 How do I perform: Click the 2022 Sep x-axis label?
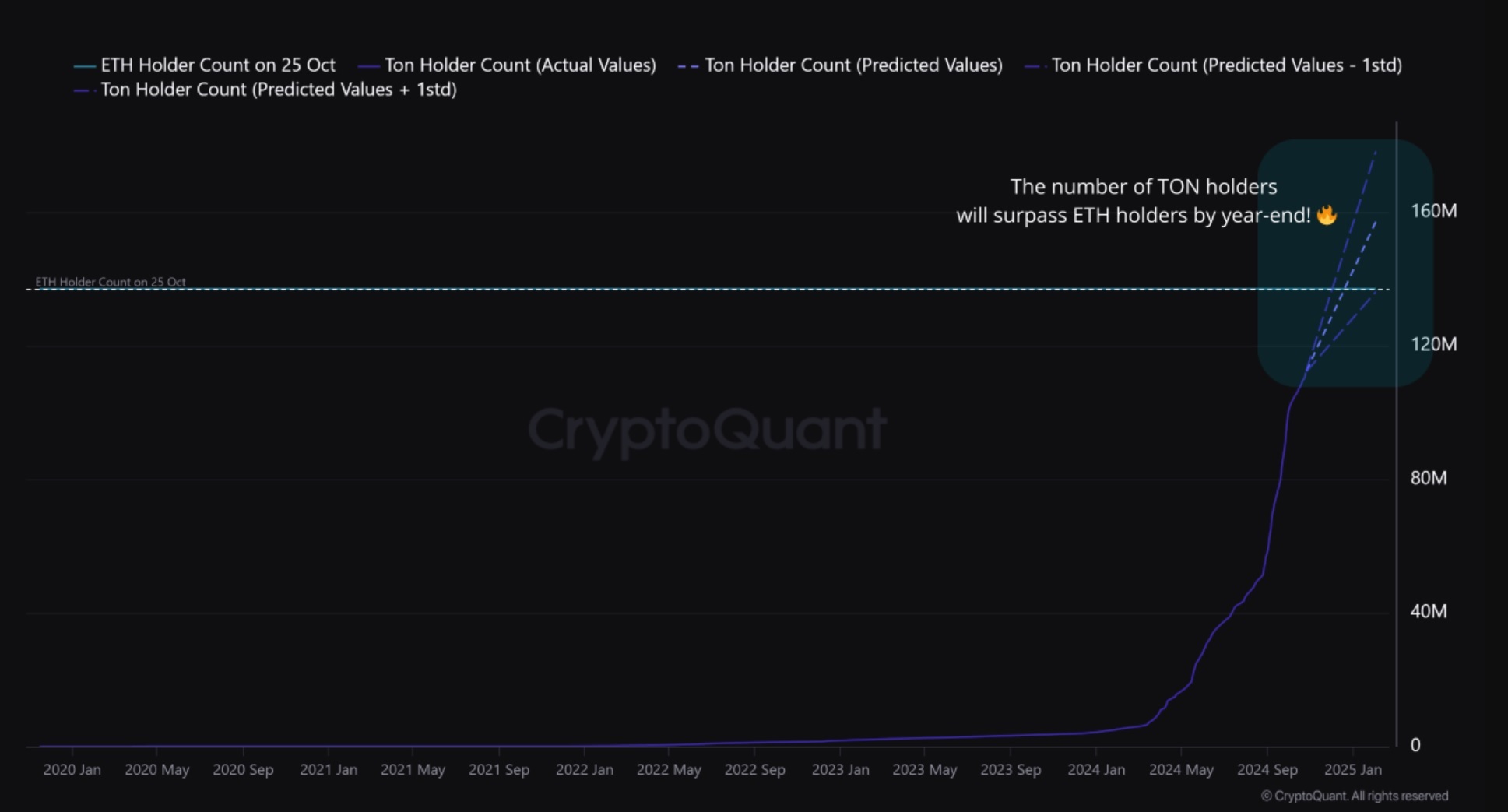pos(754,770)
